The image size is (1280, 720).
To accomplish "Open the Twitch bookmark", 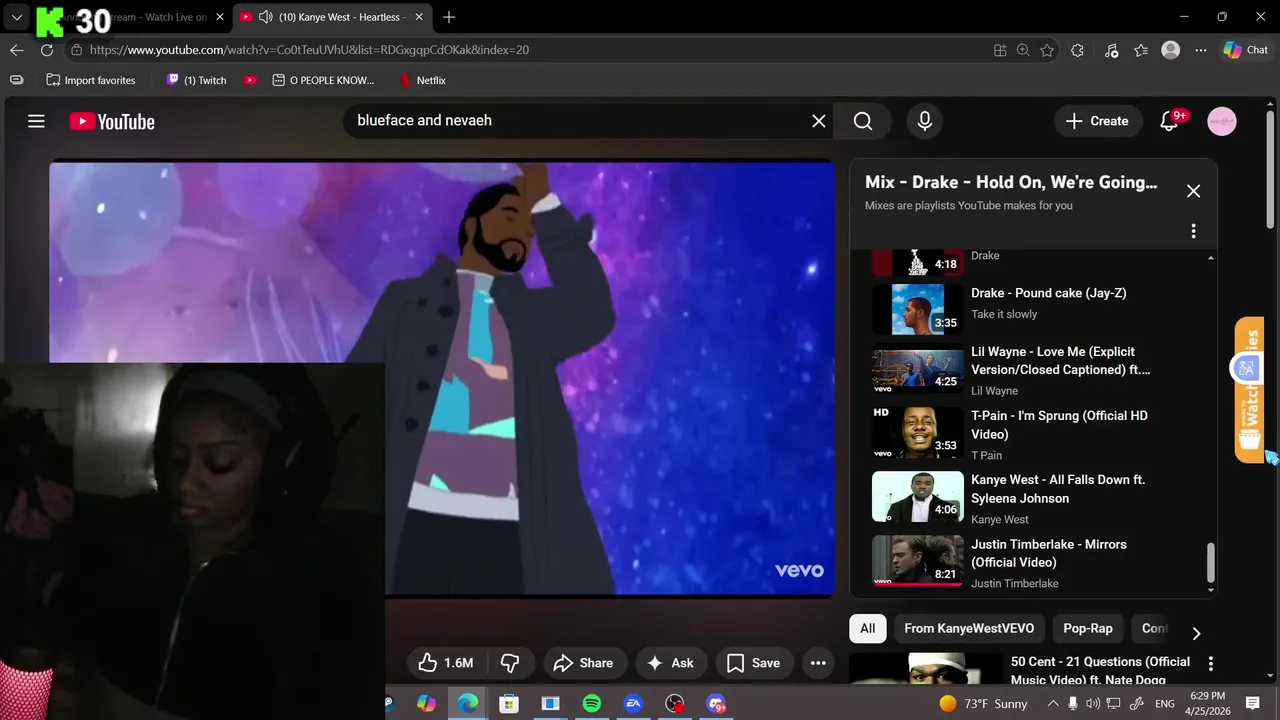I will pos(197,80).
